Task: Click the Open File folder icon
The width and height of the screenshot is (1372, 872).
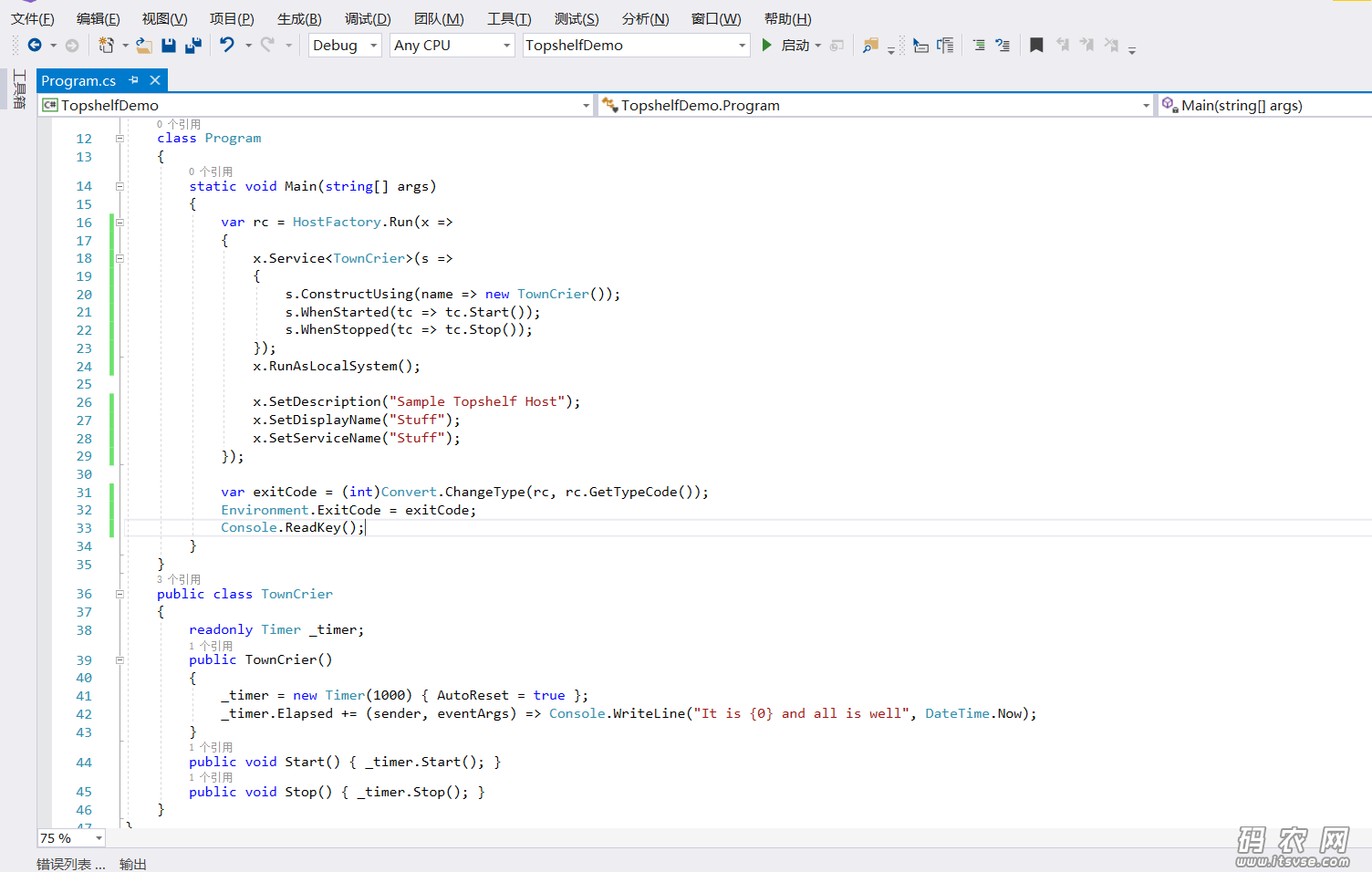Action: (x=144, y=45)
